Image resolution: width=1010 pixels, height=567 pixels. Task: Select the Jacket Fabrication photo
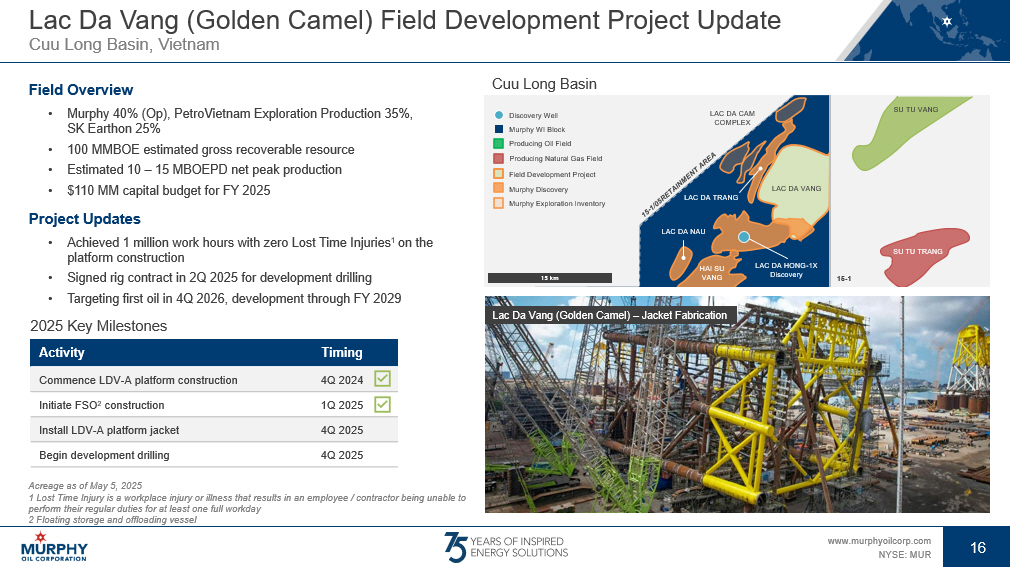[736, 420]
